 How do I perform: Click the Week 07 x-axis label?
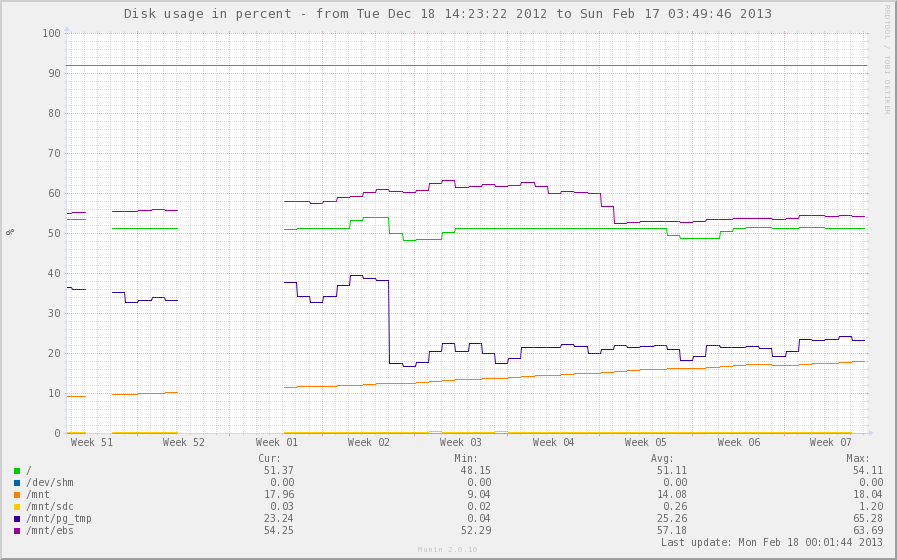pyautogui.click(x=830, y=443)
